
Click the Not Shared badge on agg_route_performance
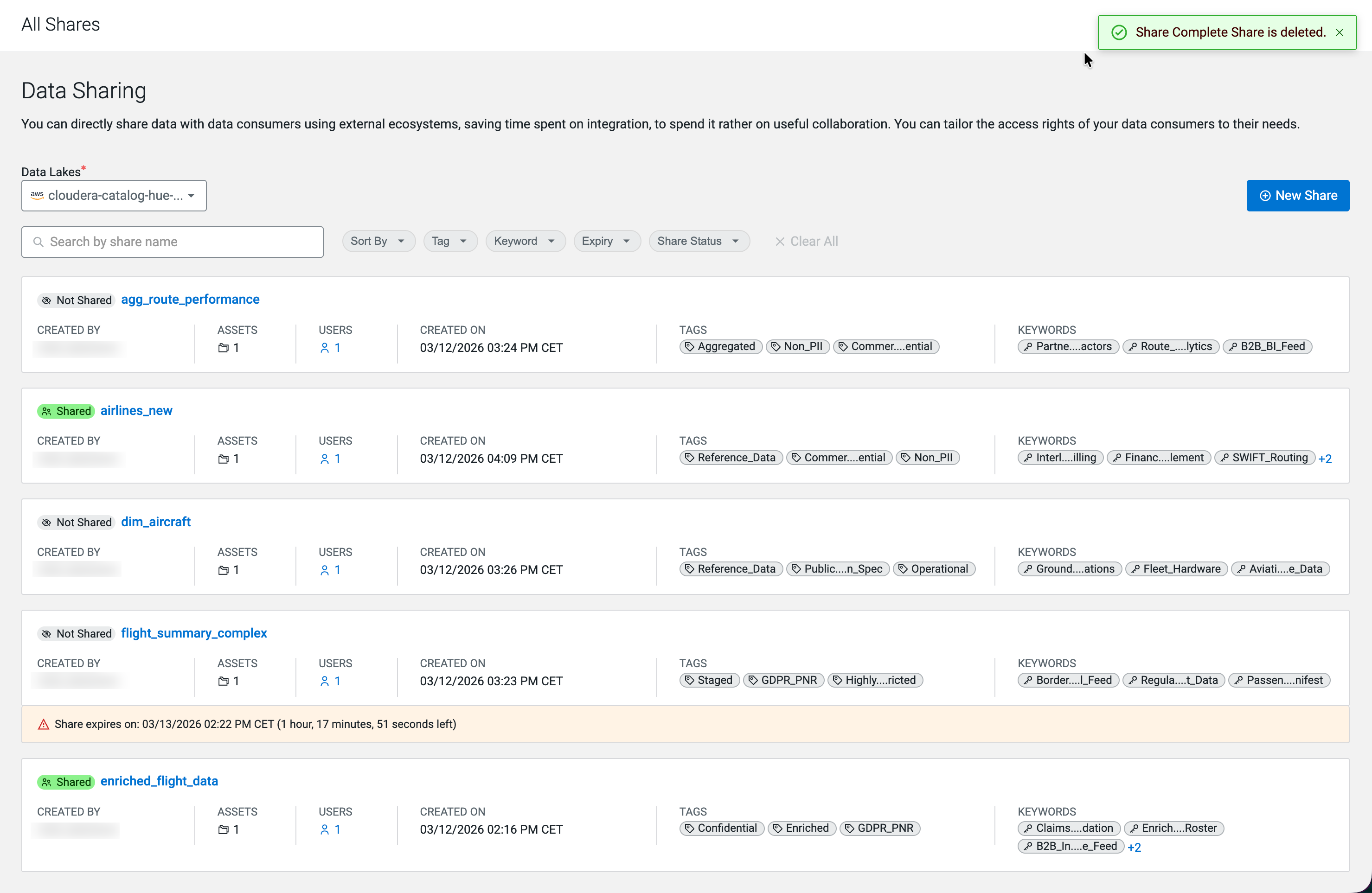pyautogui.click(x=76, y=300)
